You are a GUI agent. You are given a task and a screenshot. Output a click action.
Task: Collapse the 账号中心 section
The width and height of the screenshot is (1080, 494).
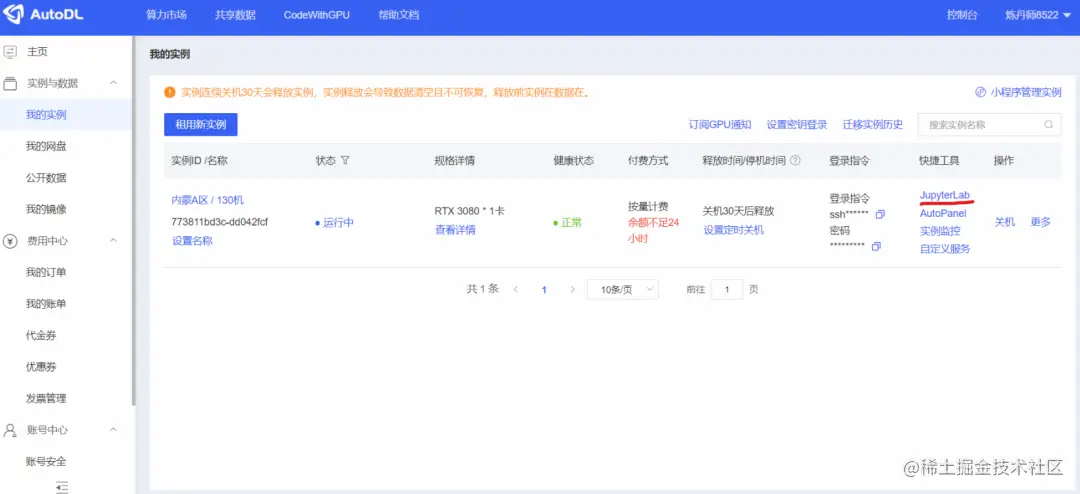coord(114,429)
